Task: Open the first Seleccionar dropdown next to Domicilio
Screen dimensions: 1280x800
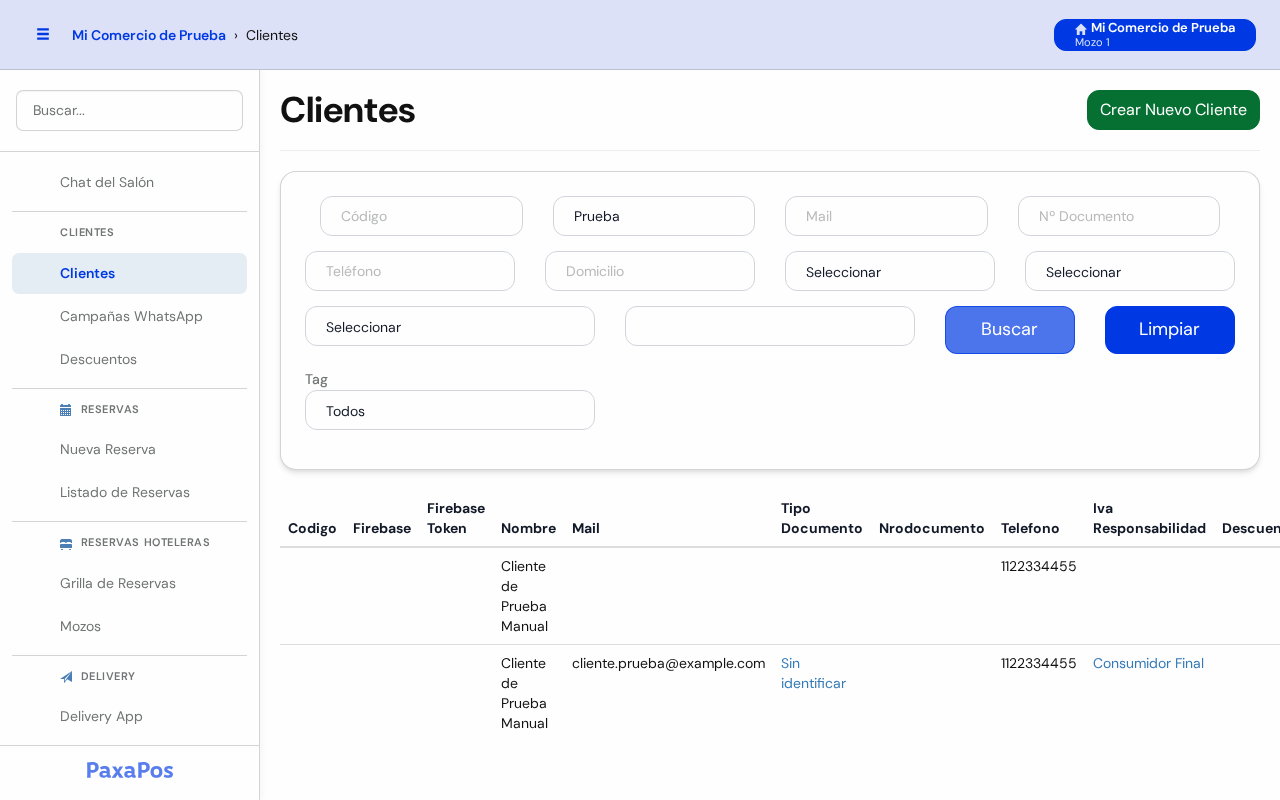Action: click(x=890, y=271)
